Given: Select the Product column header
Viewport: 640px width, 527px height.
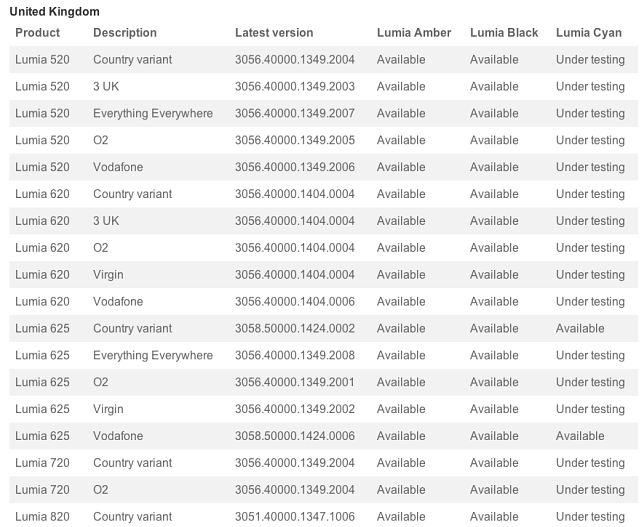Looking at the screenshot, I should pos(38,33).
